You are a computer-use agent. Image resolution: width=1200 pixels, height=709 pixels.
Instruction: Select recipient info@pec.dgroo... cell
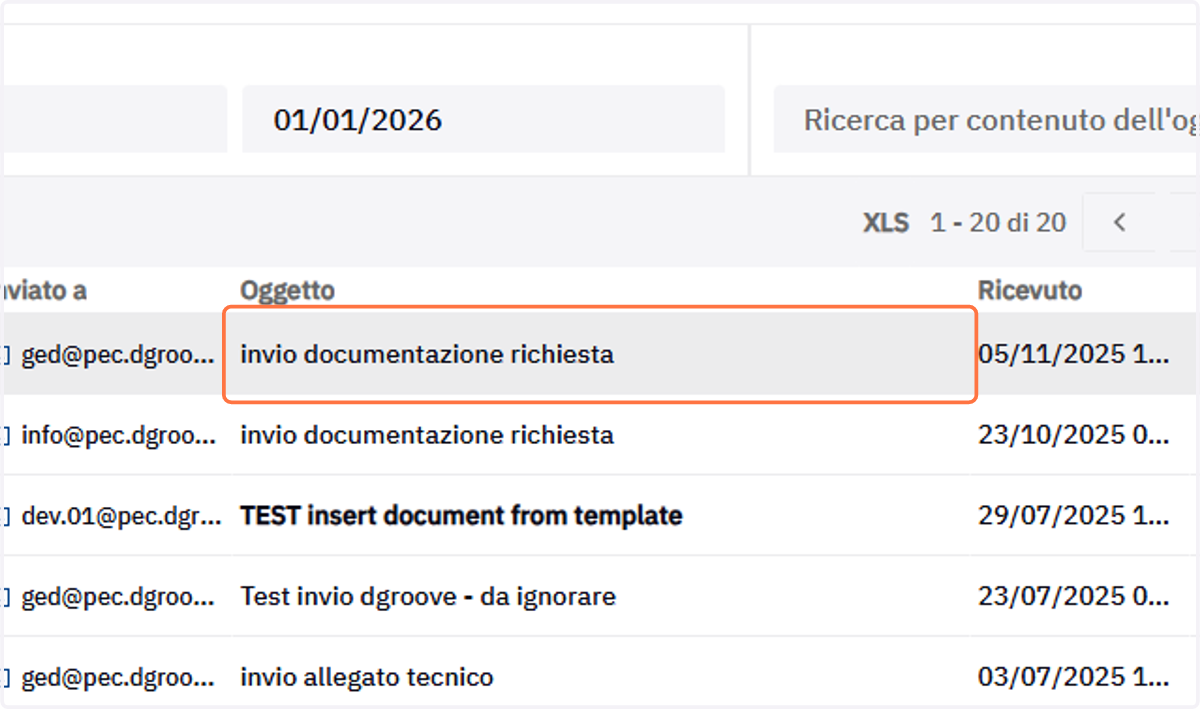point(117,435)
